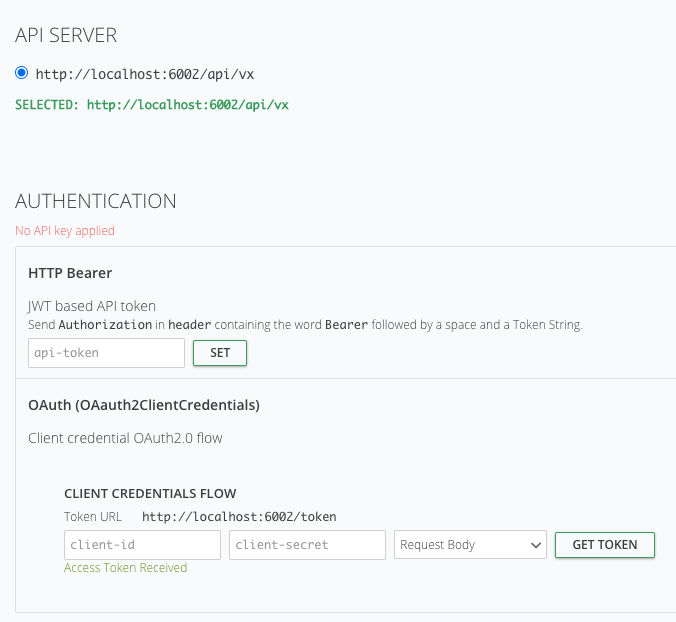The image size is (676, 622).
Task: Open the Request Body dropdown
Action: point(470,545)
